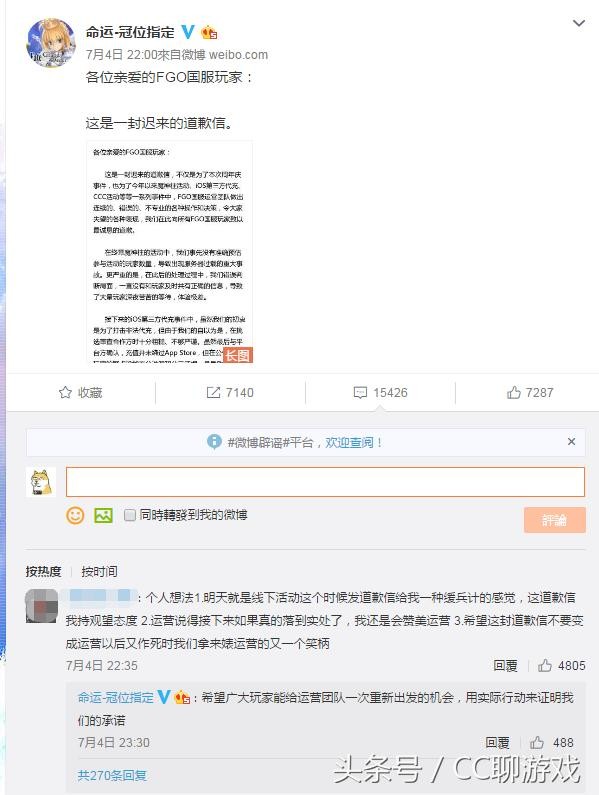Click the orange 評論 submit button

[x=554, y=520]
